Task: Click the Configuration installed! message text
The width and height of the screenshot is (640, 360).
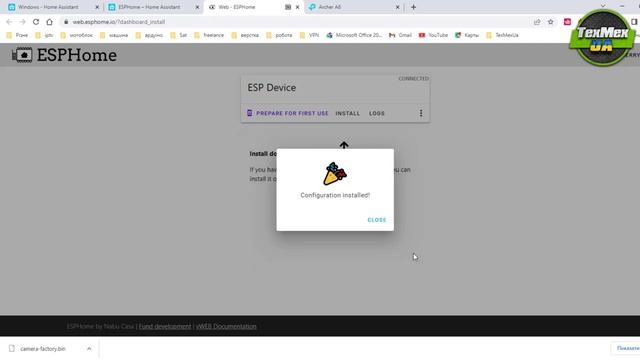Action: [x=335, y=195]
